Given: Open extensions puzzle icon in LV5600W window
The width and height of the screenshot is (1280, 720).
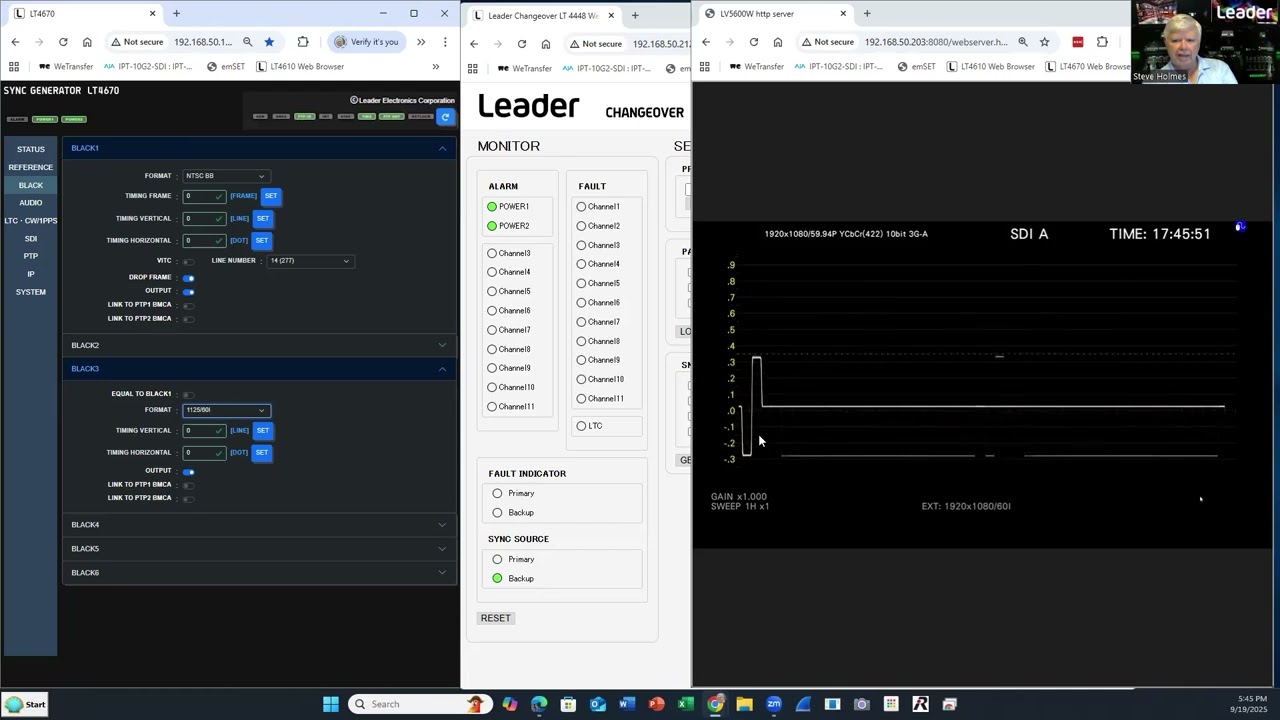Looking at the screenshot, I should click(x=1102, y=42).
